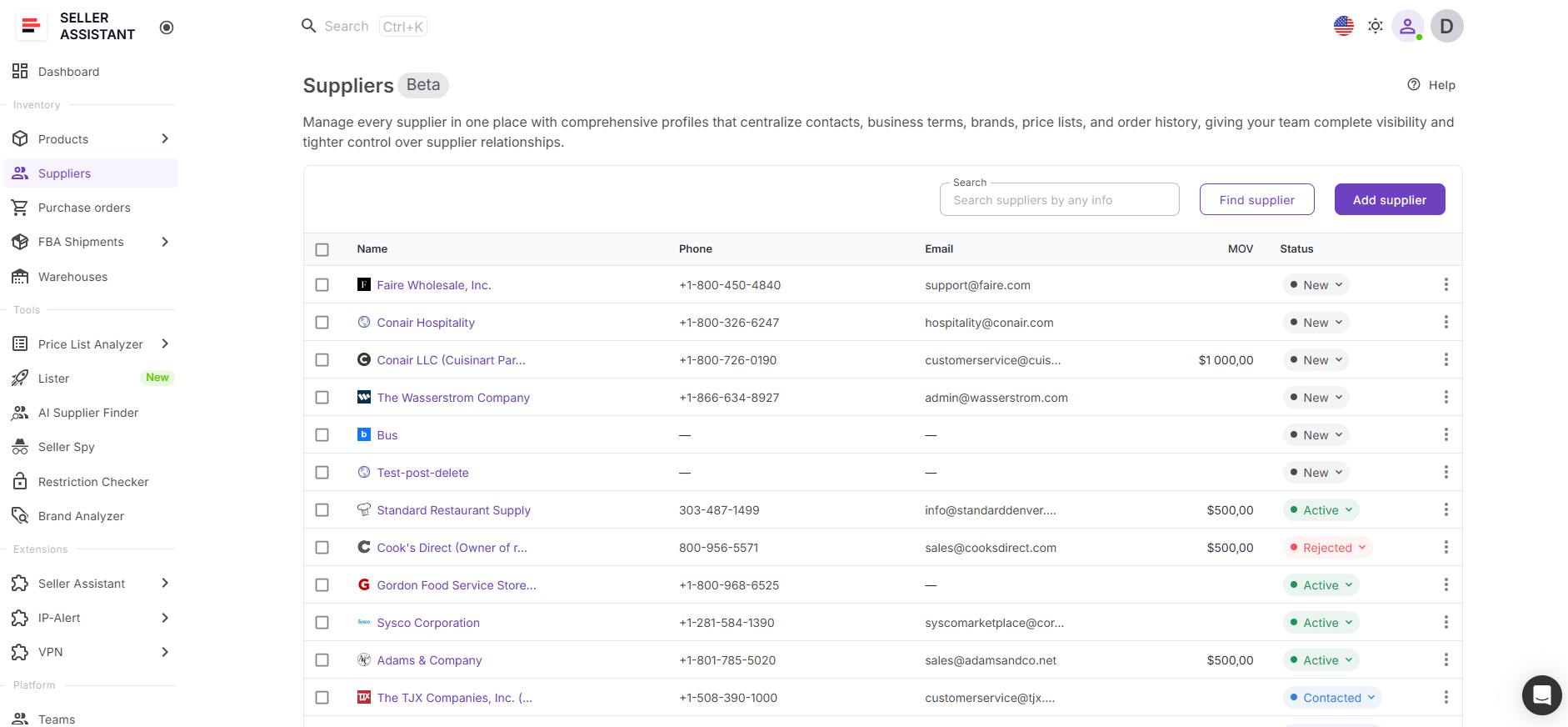1568x727 pixels.
Task: Check the Bus row checkbox
Action: (322, 435)
